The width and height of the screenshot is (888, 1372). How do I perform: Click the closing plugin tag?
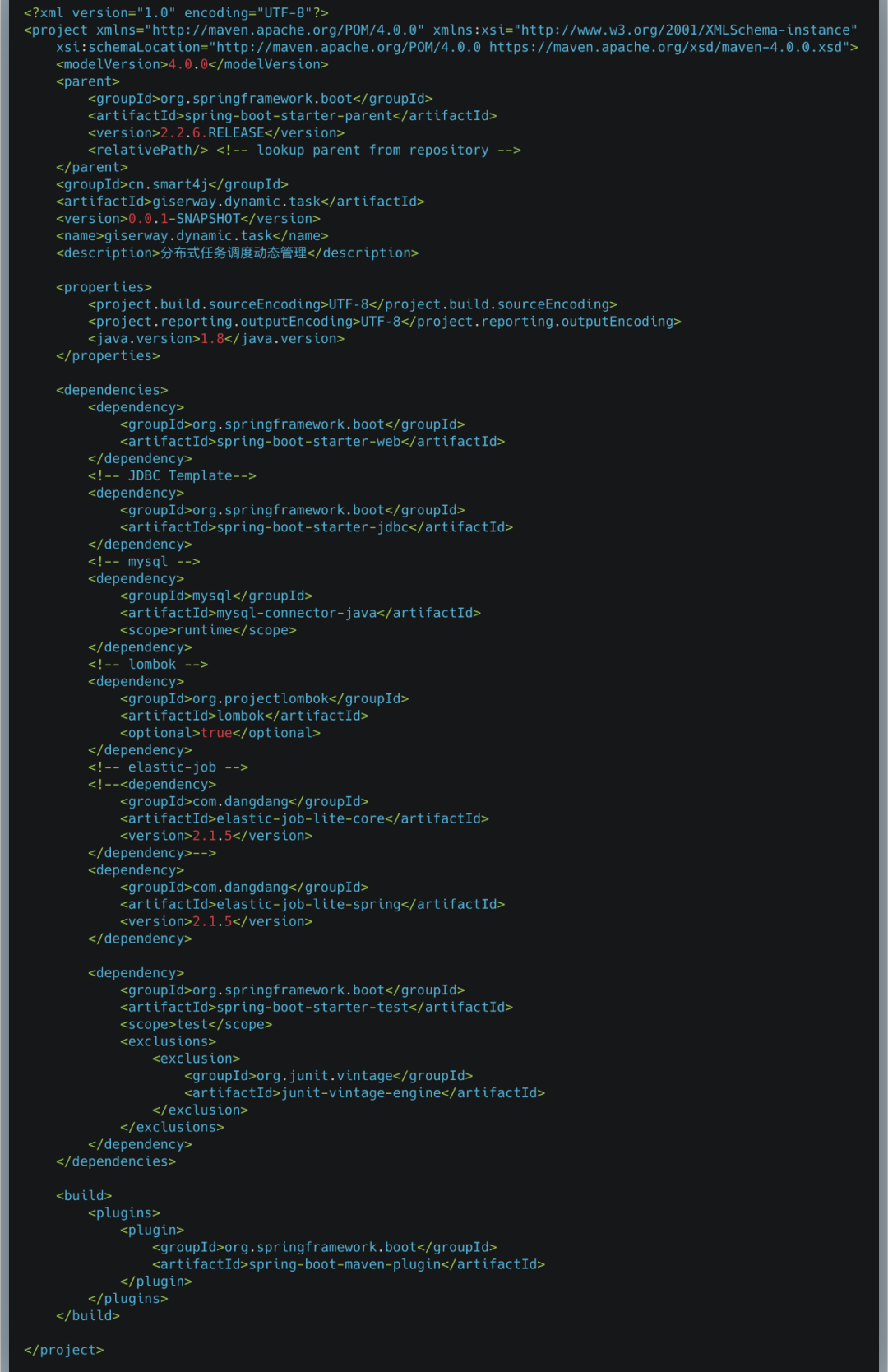pos(156,1282)
